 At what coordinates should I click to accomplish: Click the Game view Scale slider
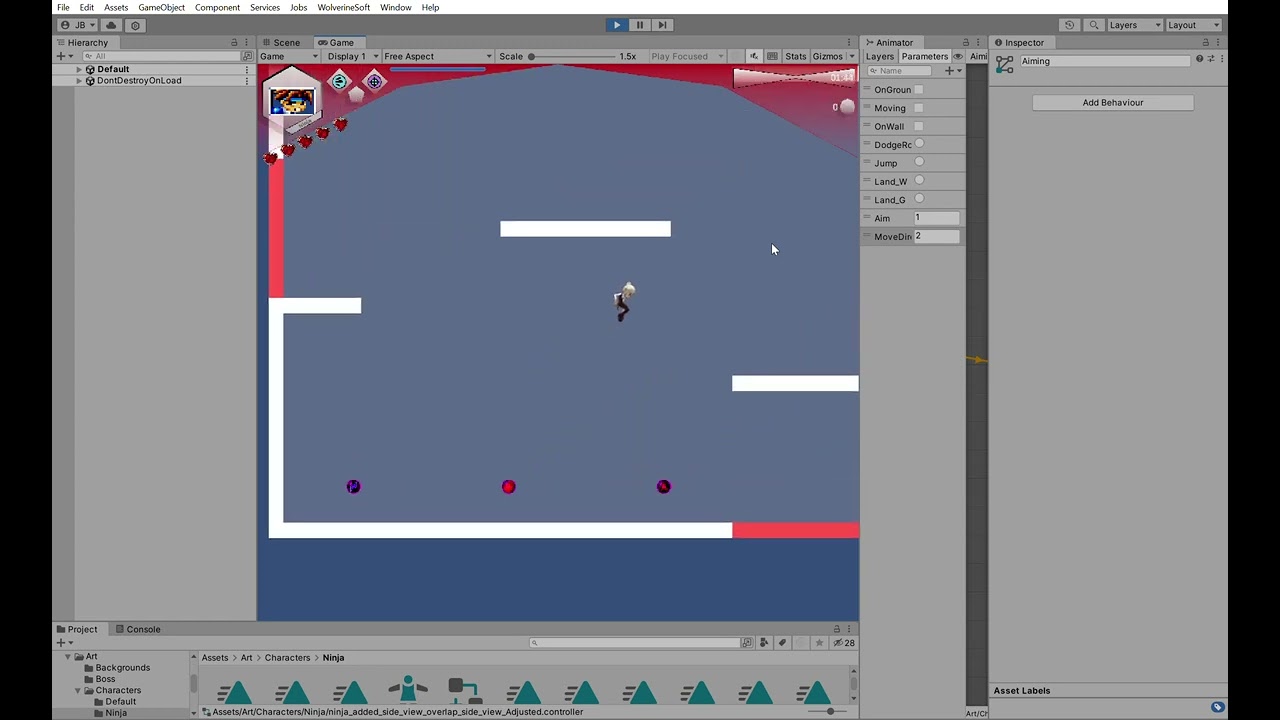574,56
